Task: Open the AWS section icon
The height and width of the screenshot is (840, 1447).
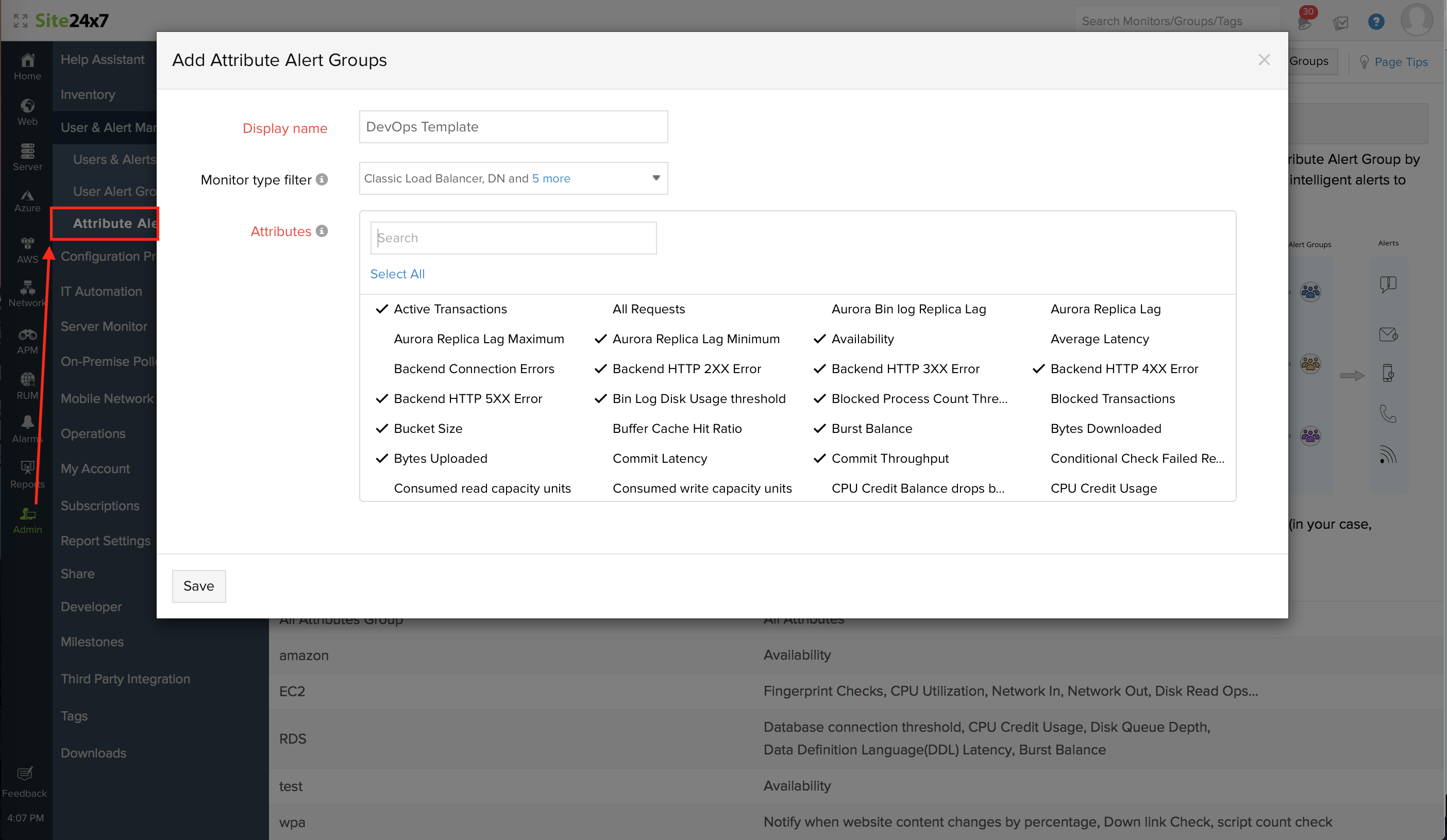Action: pos(27,249)
